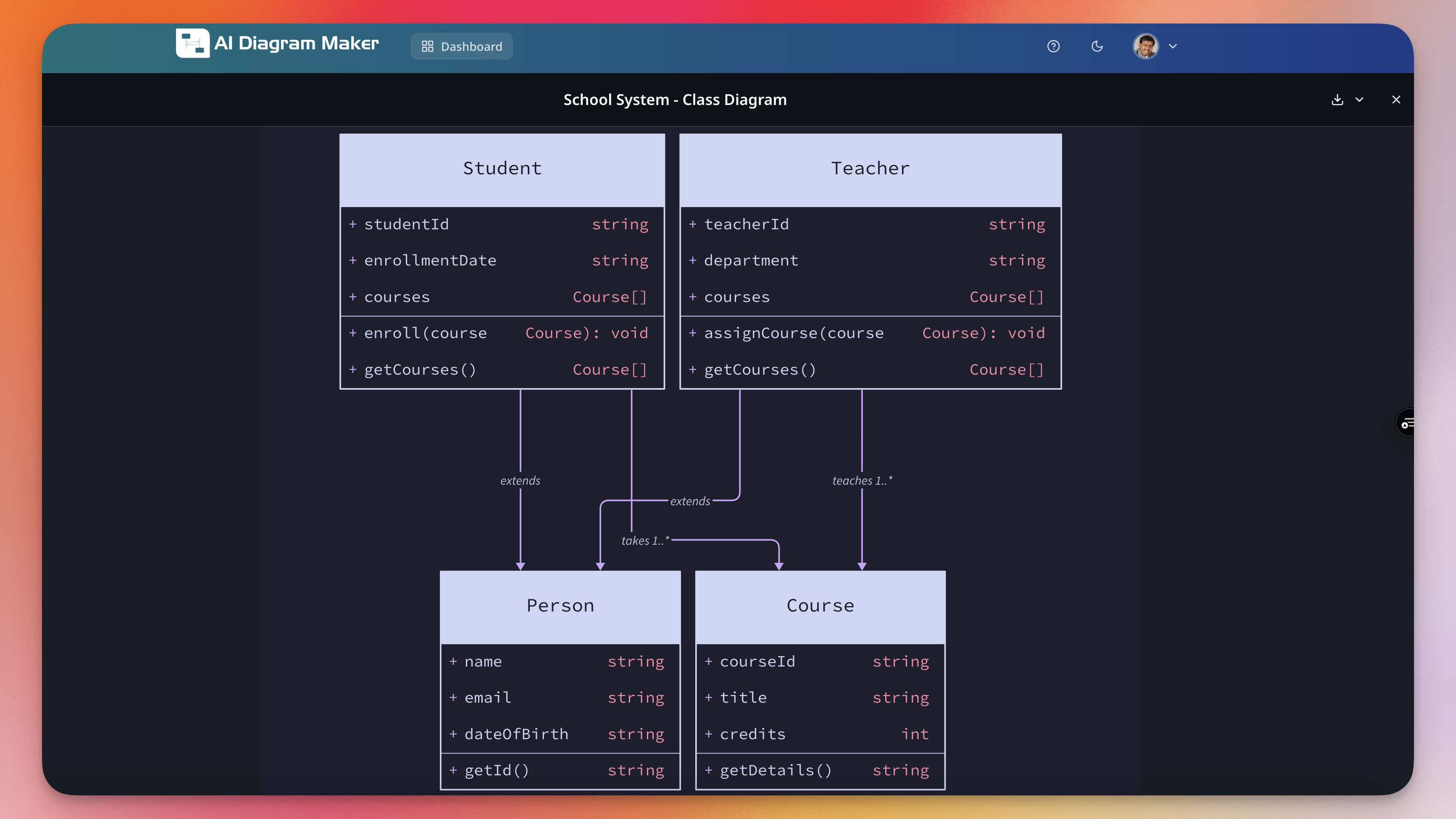Click the School System - Class Diagram title
The width and height of the screenshot is (1456, 819).
click(x=675, y=100)
